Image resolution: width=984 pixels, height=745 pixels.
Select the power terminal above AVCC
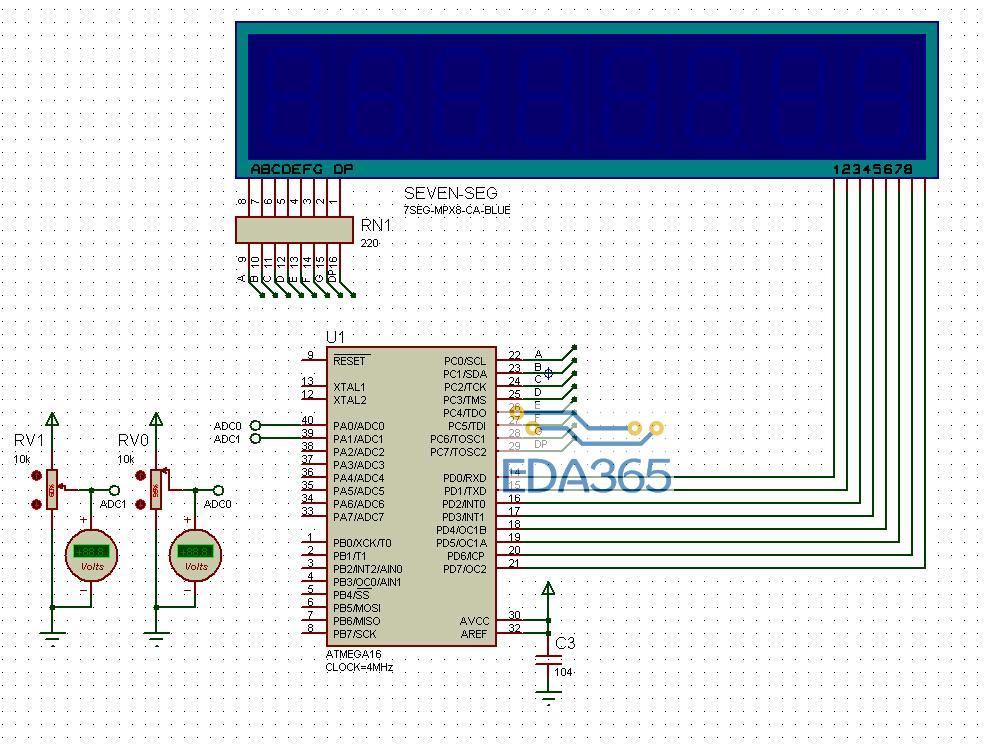pos(547,590)
